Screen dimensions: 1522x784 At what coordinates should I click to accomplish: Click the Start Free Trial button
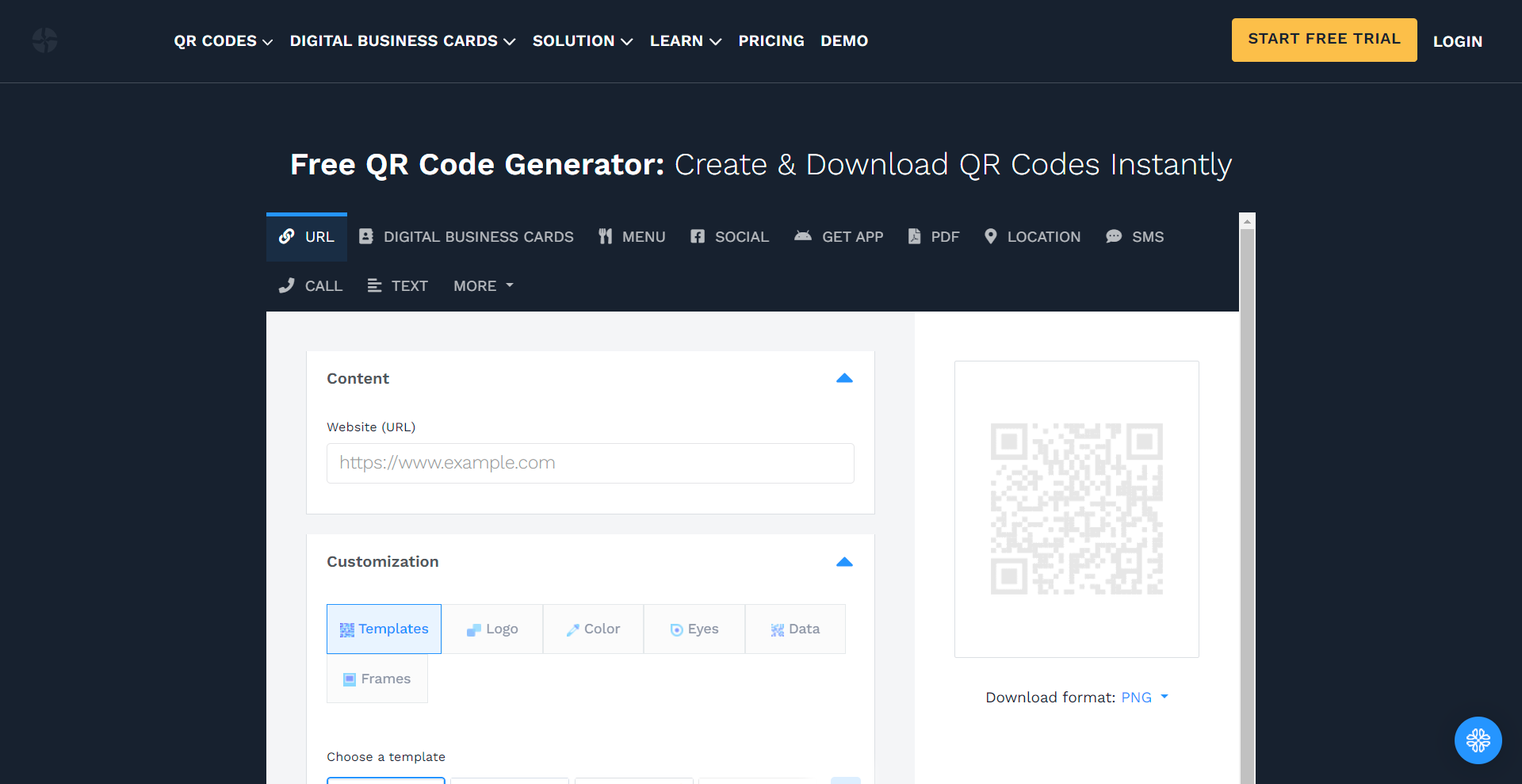1324,40
